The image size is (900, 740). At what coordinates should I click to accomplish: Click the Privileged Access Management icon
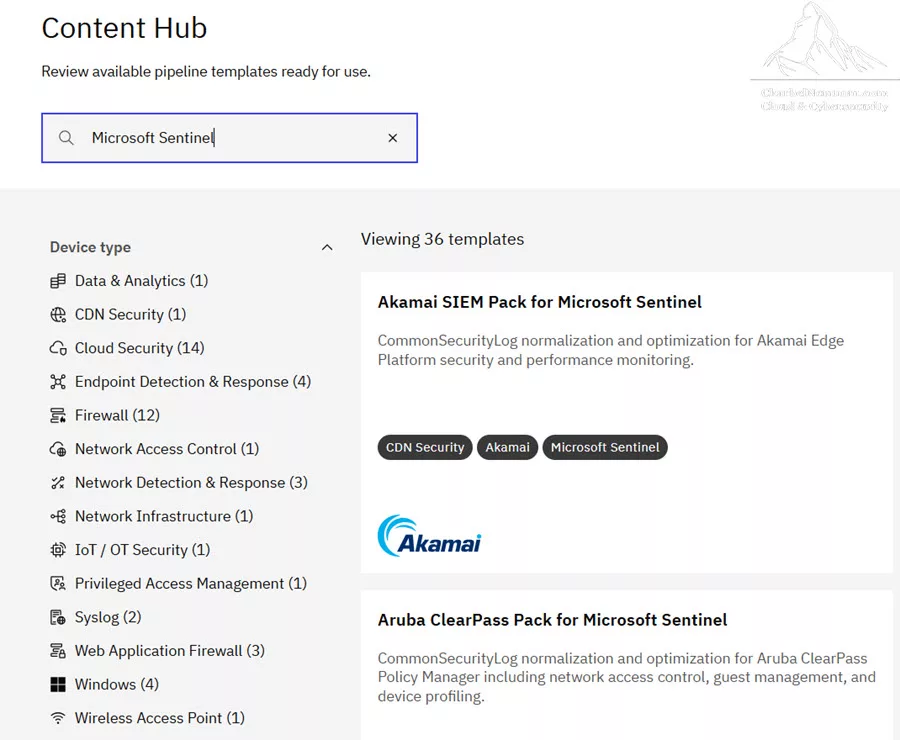click(58, 584)
